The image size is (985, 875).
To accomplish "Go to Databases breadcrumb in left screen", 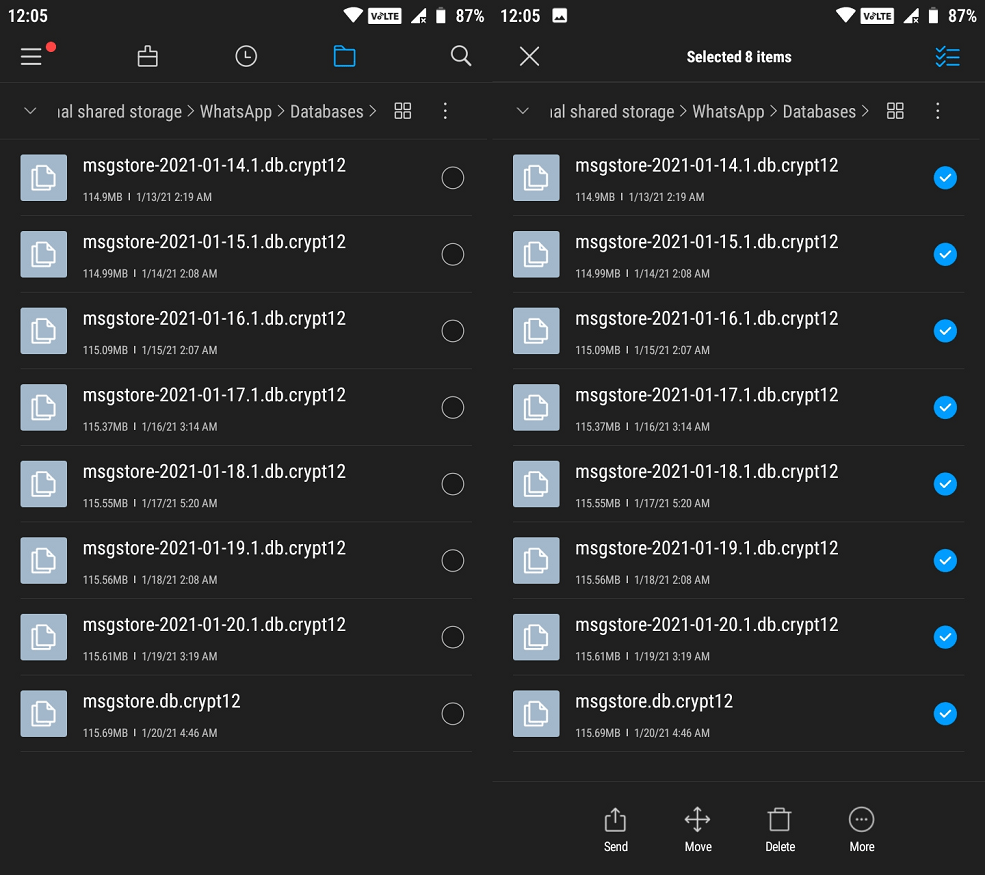I will pos(327,112).
